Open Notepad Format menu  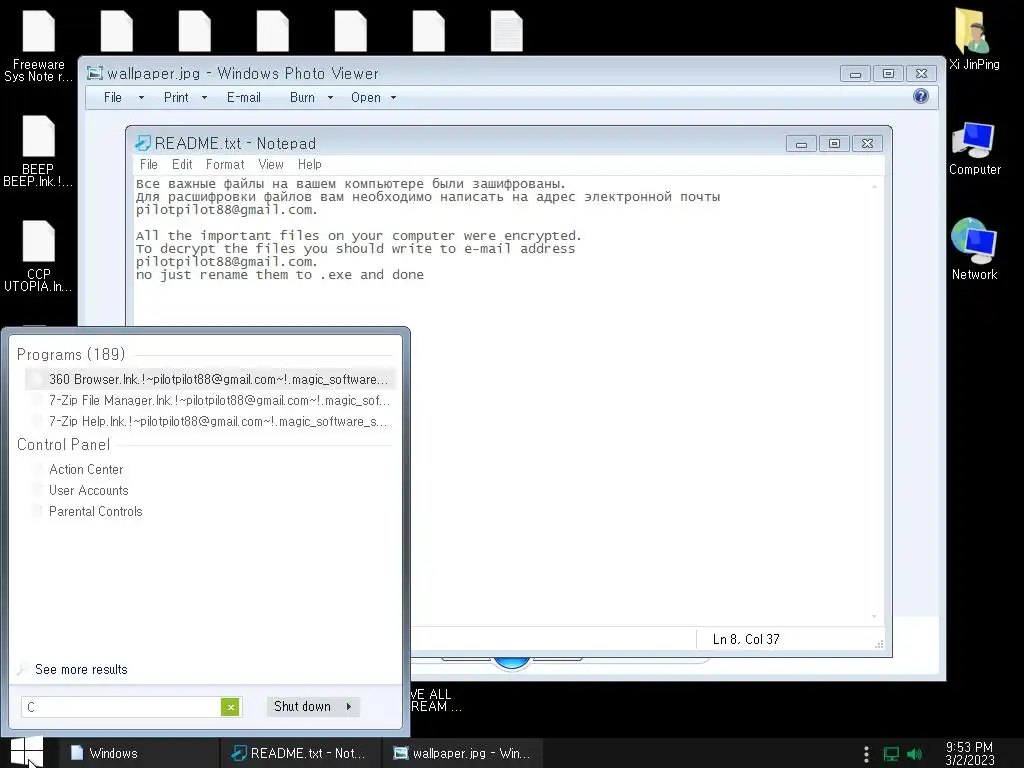click(x=225, y=165)
